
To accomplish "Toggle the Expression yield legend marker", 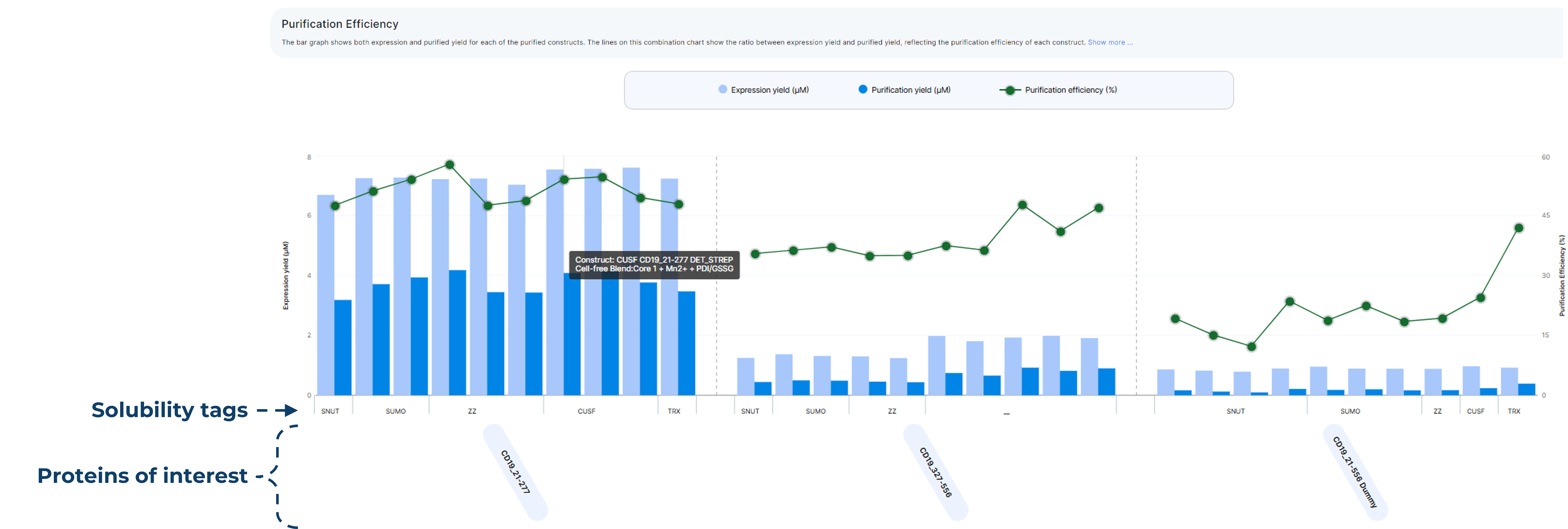I will [x=723, y=89].
